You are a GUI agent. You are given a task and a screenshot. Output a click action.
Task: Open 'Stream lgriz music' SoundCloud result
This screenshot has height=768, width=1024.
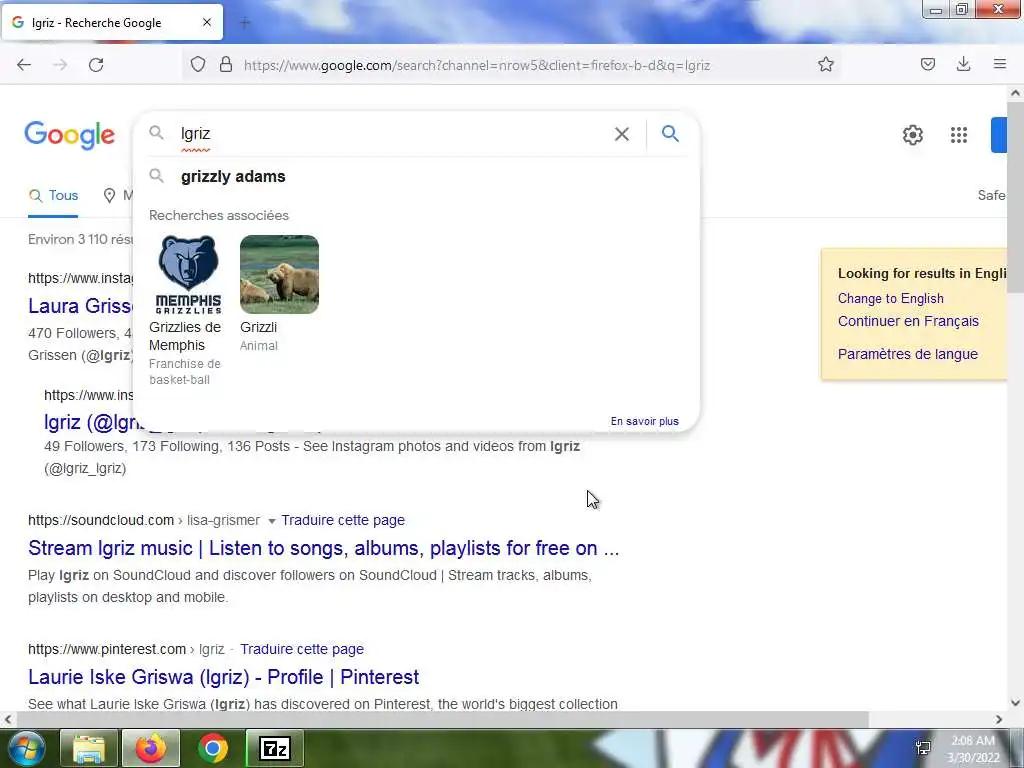[323, 548]
